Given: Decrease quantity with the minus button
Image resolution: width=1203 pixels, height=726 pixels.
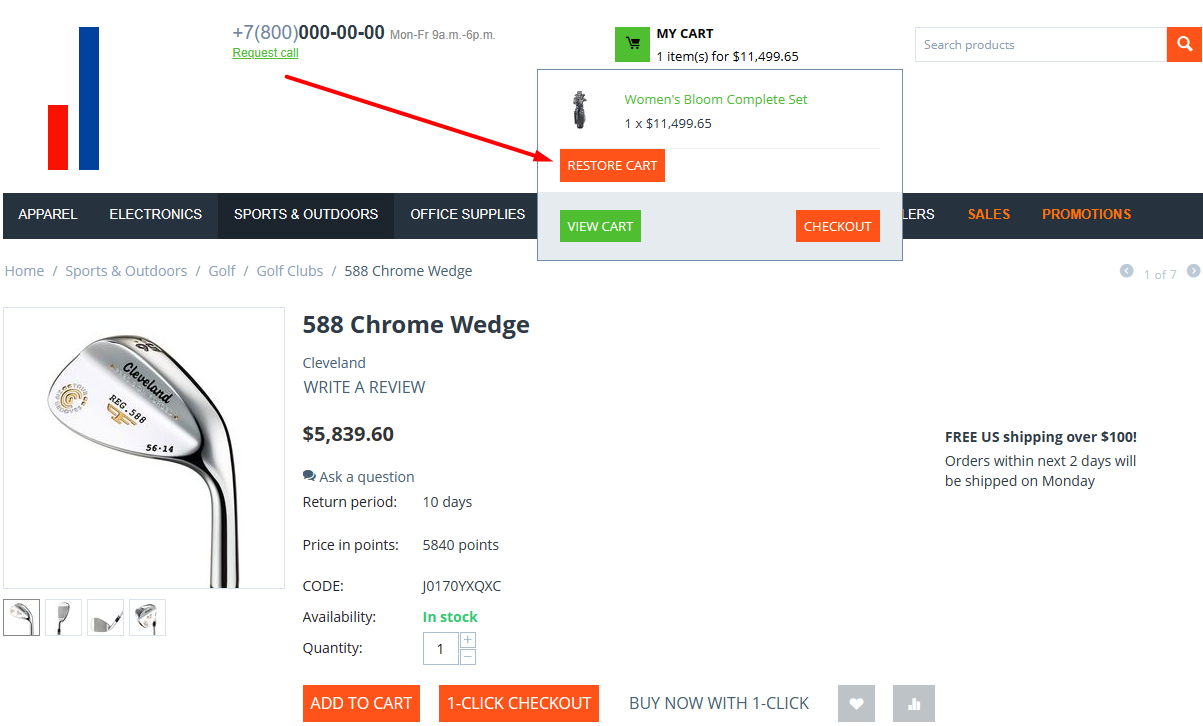Looking at the screenshot, I should pyautogui.click(x=468, y=656).
